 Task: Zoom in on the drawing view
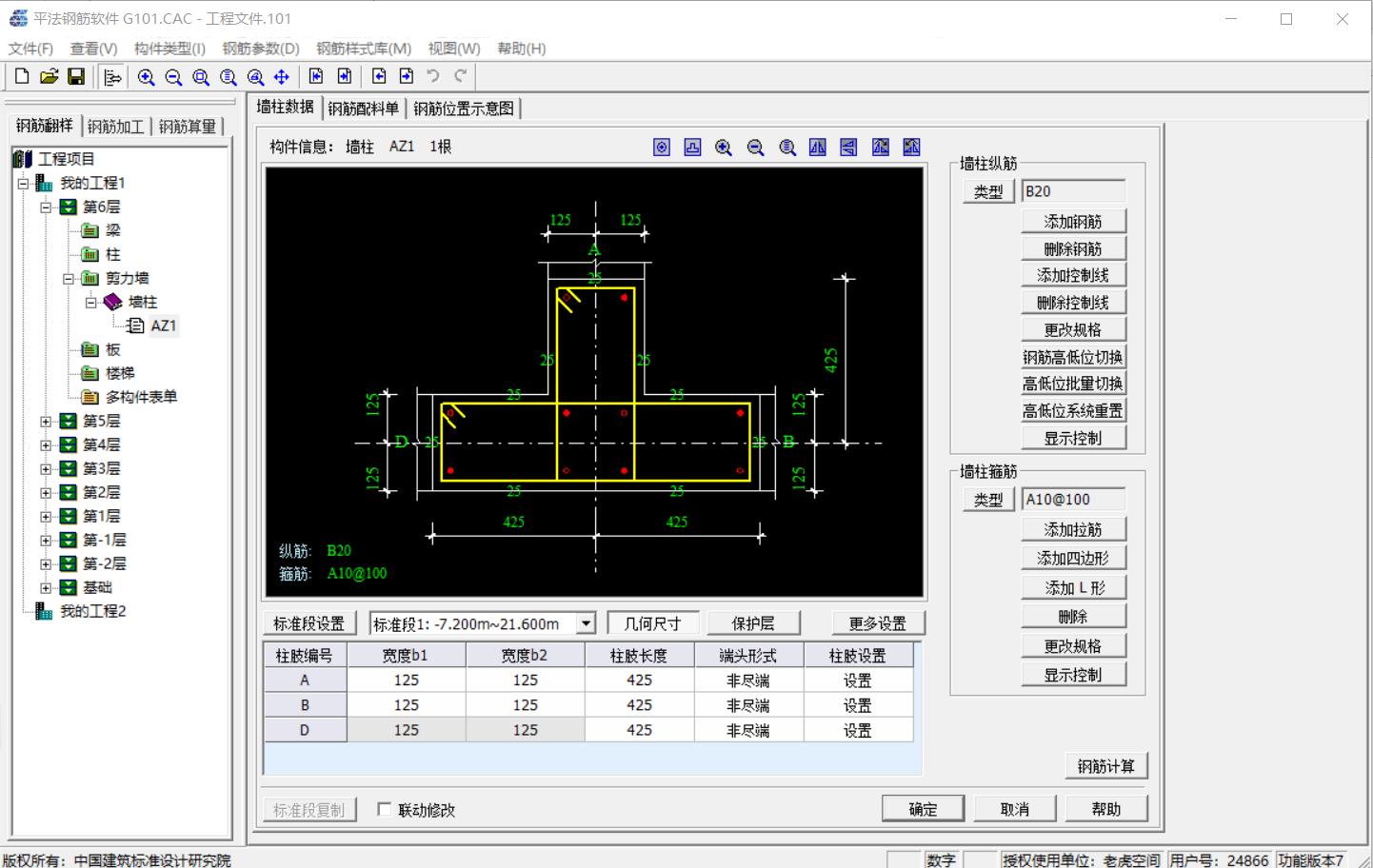tap(724, 148)
